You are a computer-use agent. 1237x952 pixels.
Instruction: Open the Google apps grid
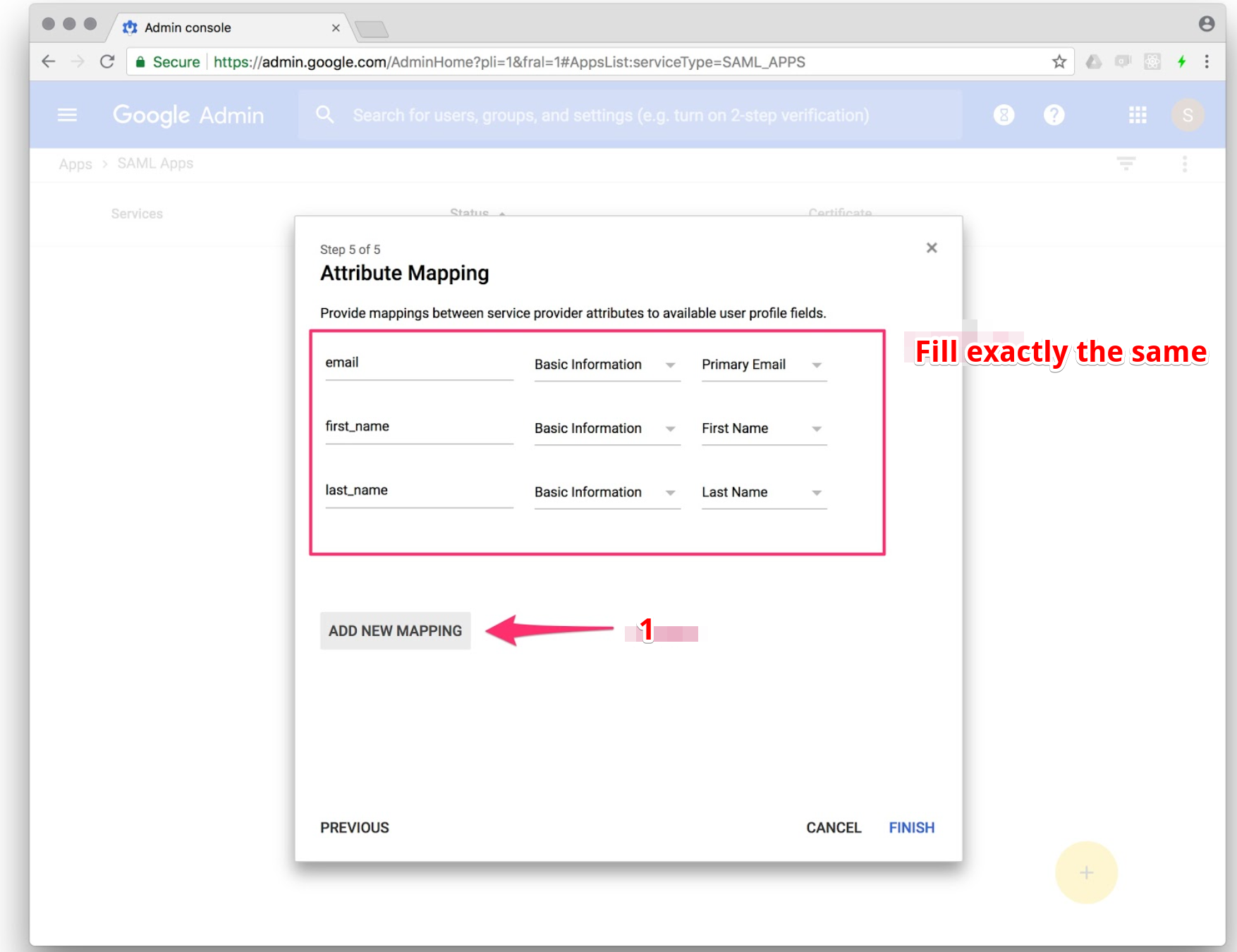[x=1138, y=115]
